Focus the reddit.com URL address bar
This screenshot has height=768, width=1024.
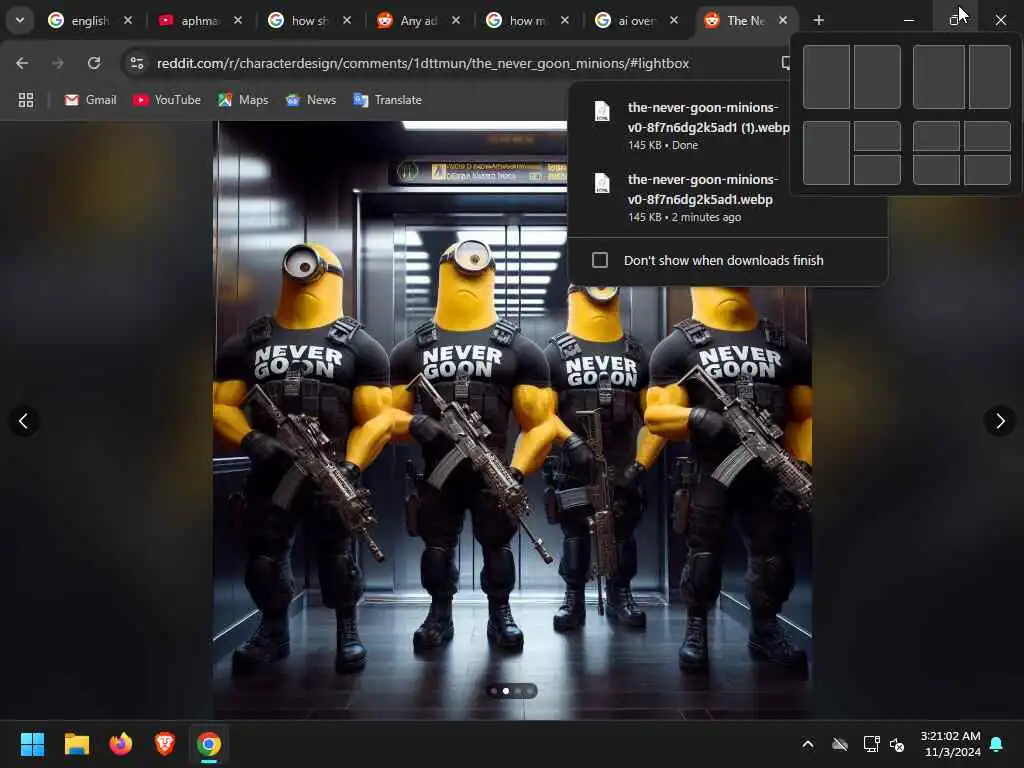423,63
